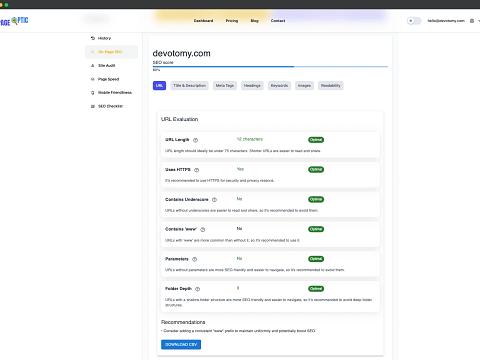Choose the Mobile Friendliness sidebar icon

93,93
